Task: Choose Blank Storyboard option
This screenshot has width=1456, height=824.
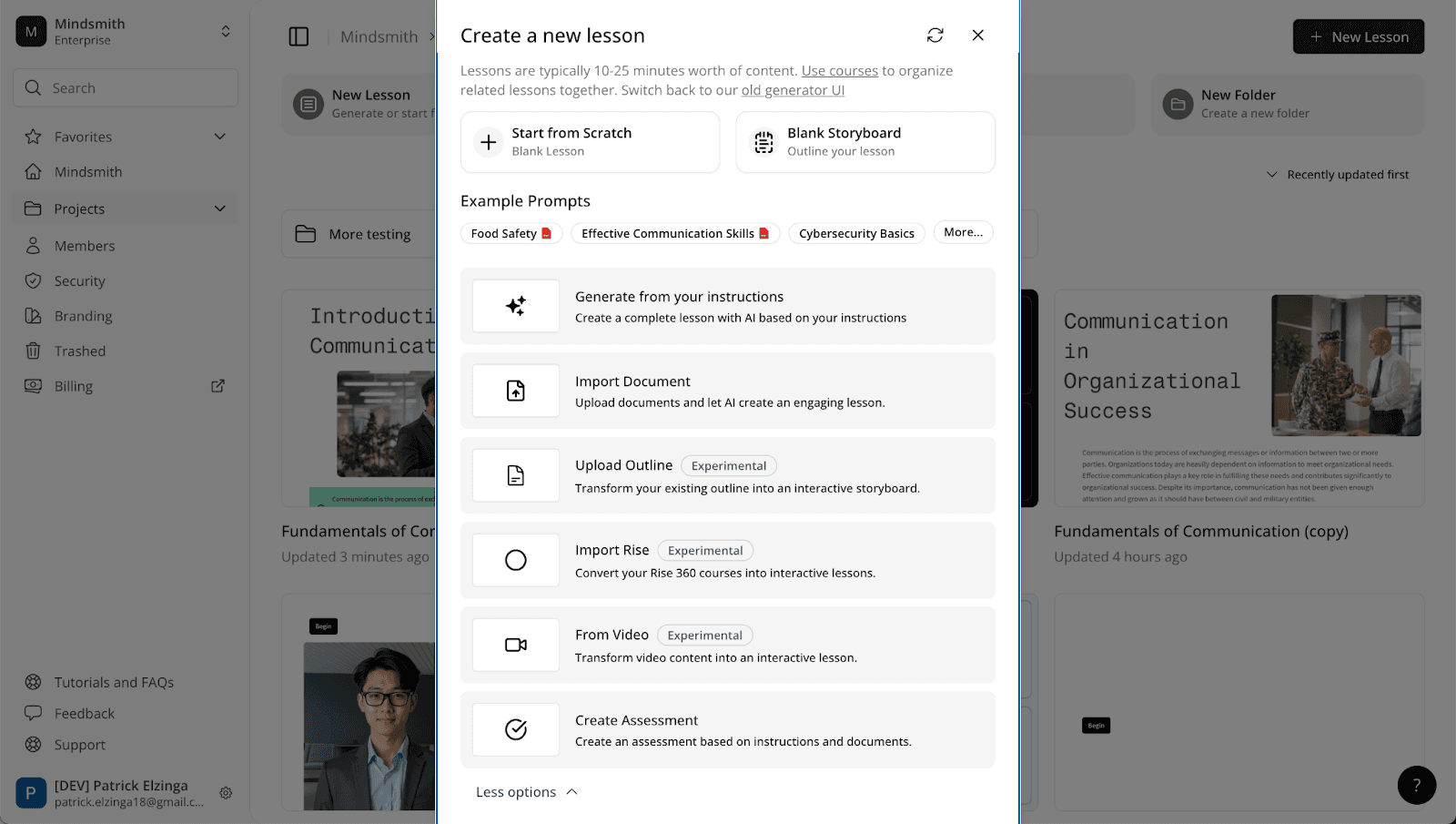Action: (865, 142)
